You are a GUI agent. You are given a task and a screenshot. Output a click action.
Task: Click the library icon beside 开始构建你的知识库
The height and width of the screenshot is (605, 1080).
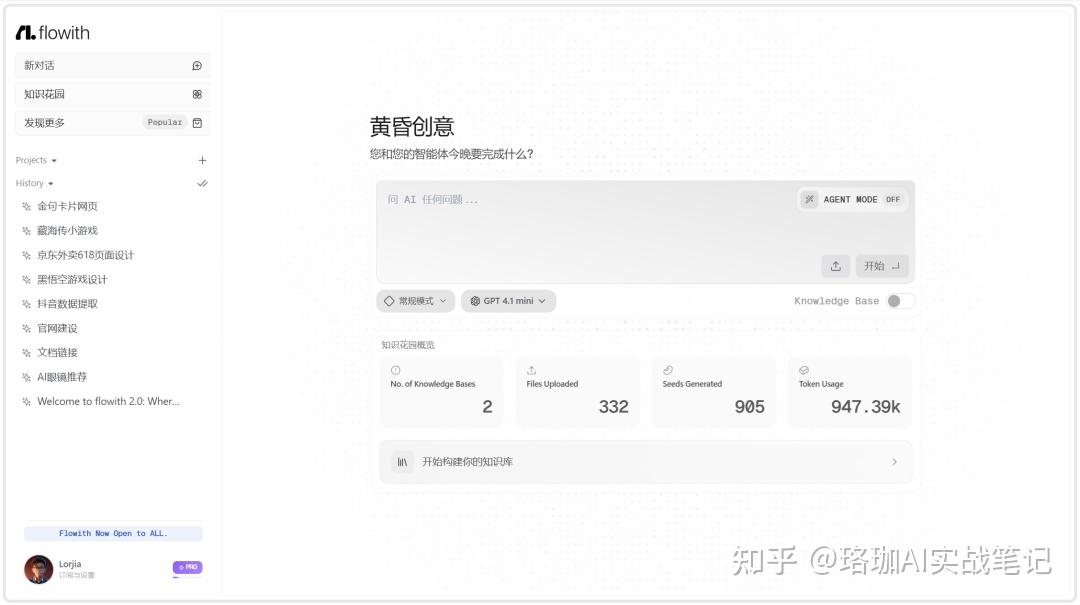pos(402,462)
